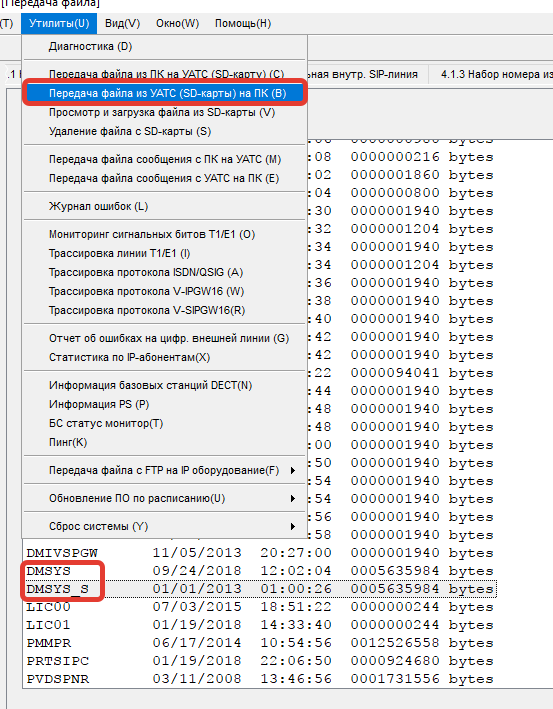The width and height of the screenshot is (553, 709).
Task: Expand Сброс системы (Y) submenu
Action: point(165,527)
